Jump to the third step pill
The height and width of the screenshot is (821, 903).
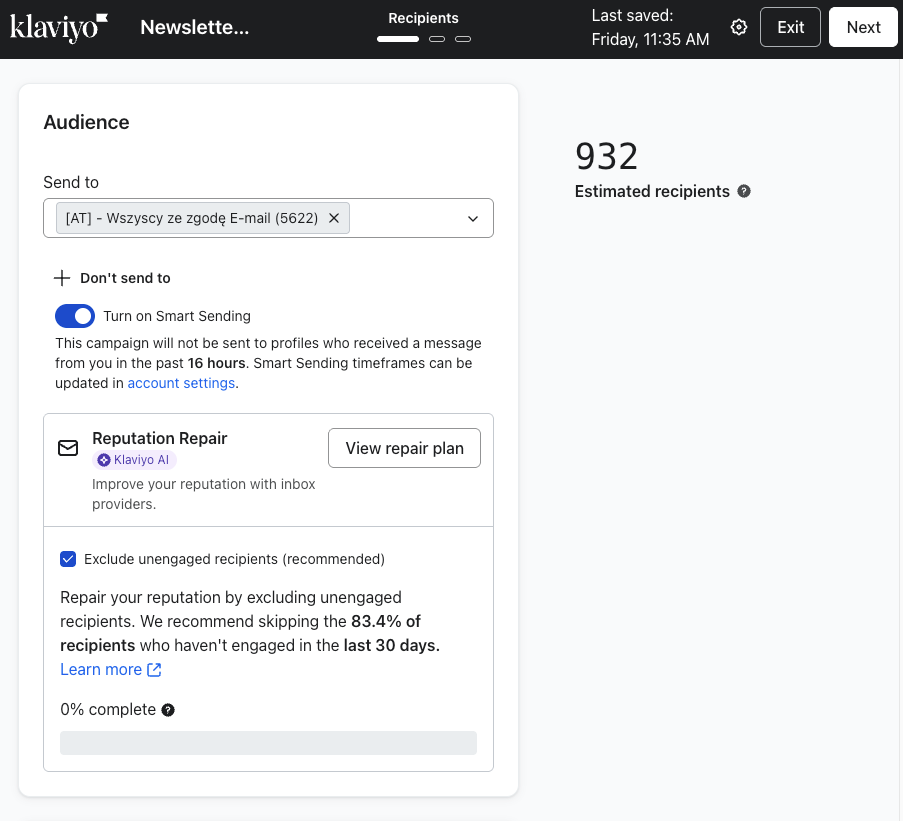[462, 39]
